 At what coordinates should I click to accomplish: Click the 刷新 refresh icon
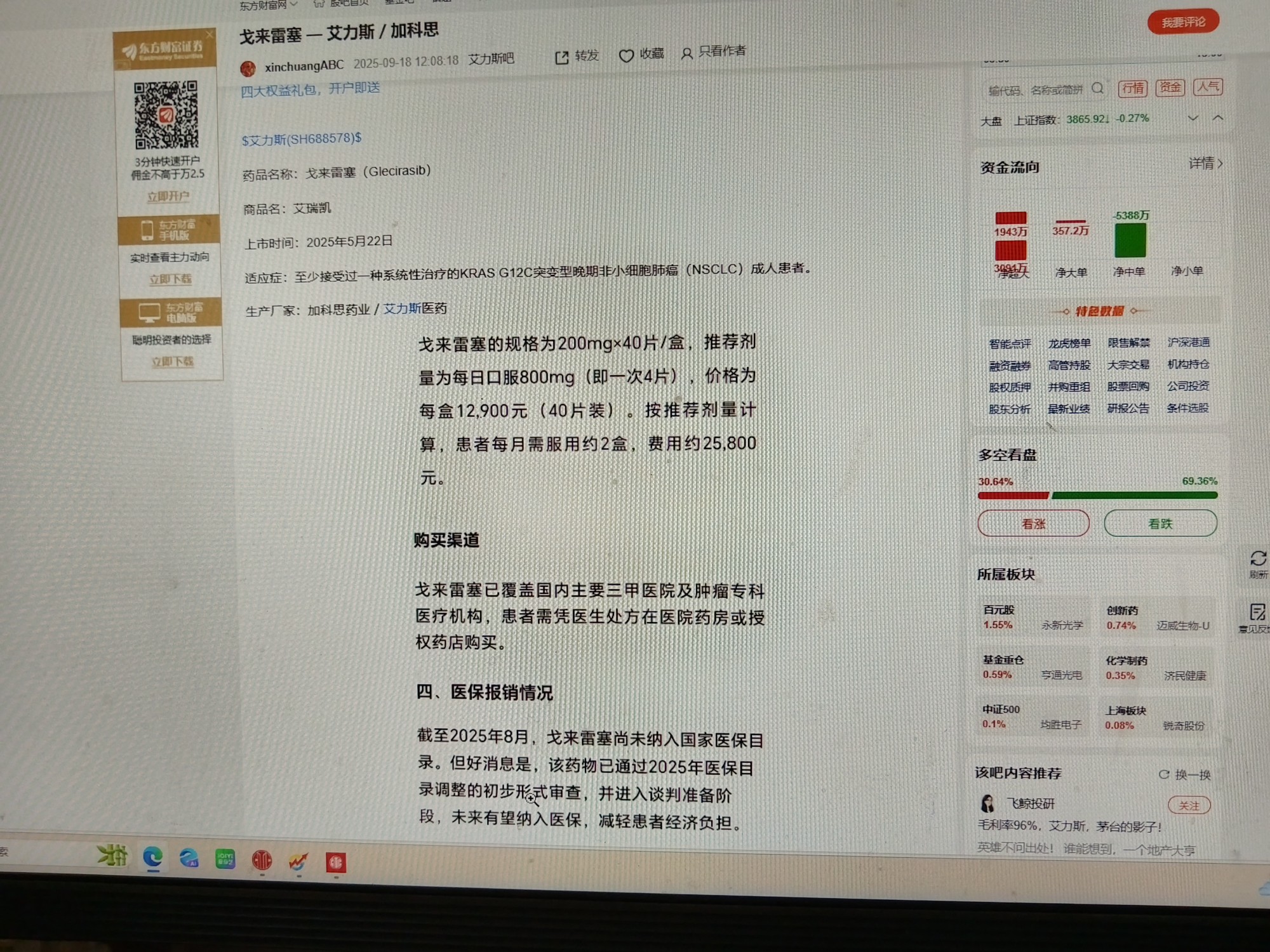[x=1258, y=559]
